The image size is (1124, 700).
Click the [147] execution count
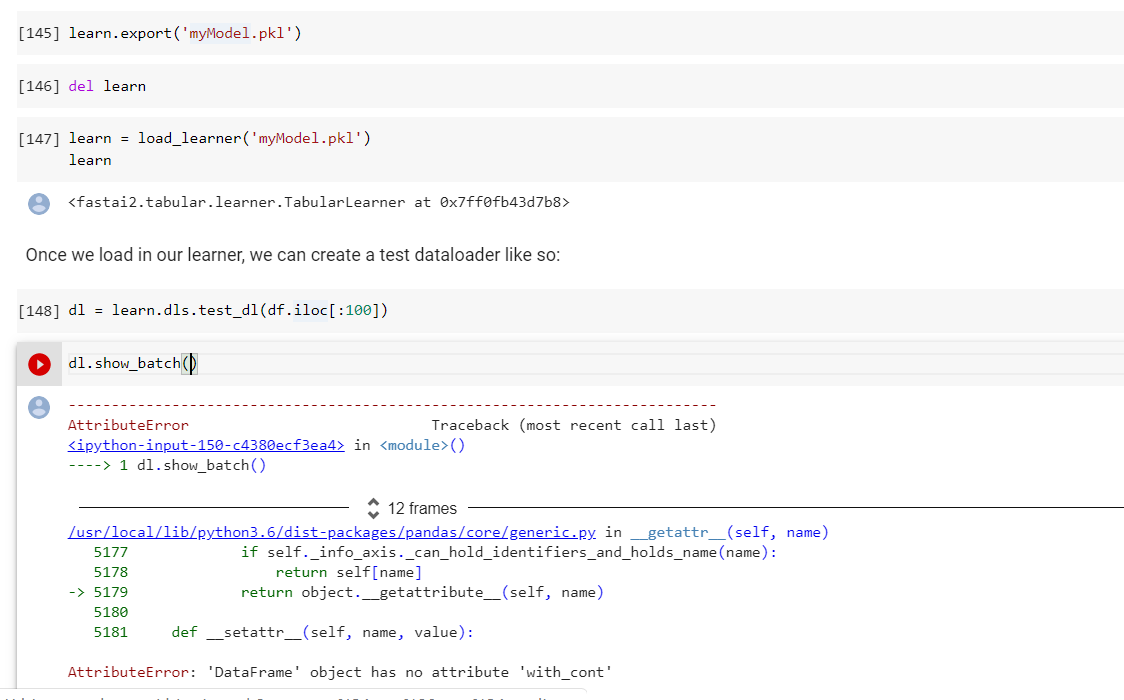(39, 138)
